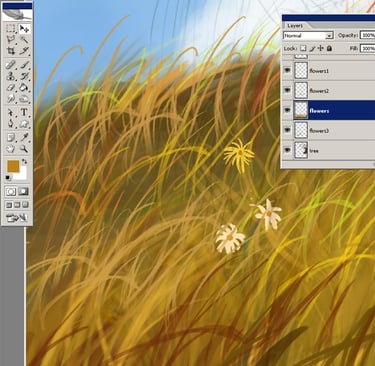
Task: Select the Paint Bucket tool
Action: (x=24, y=88)
